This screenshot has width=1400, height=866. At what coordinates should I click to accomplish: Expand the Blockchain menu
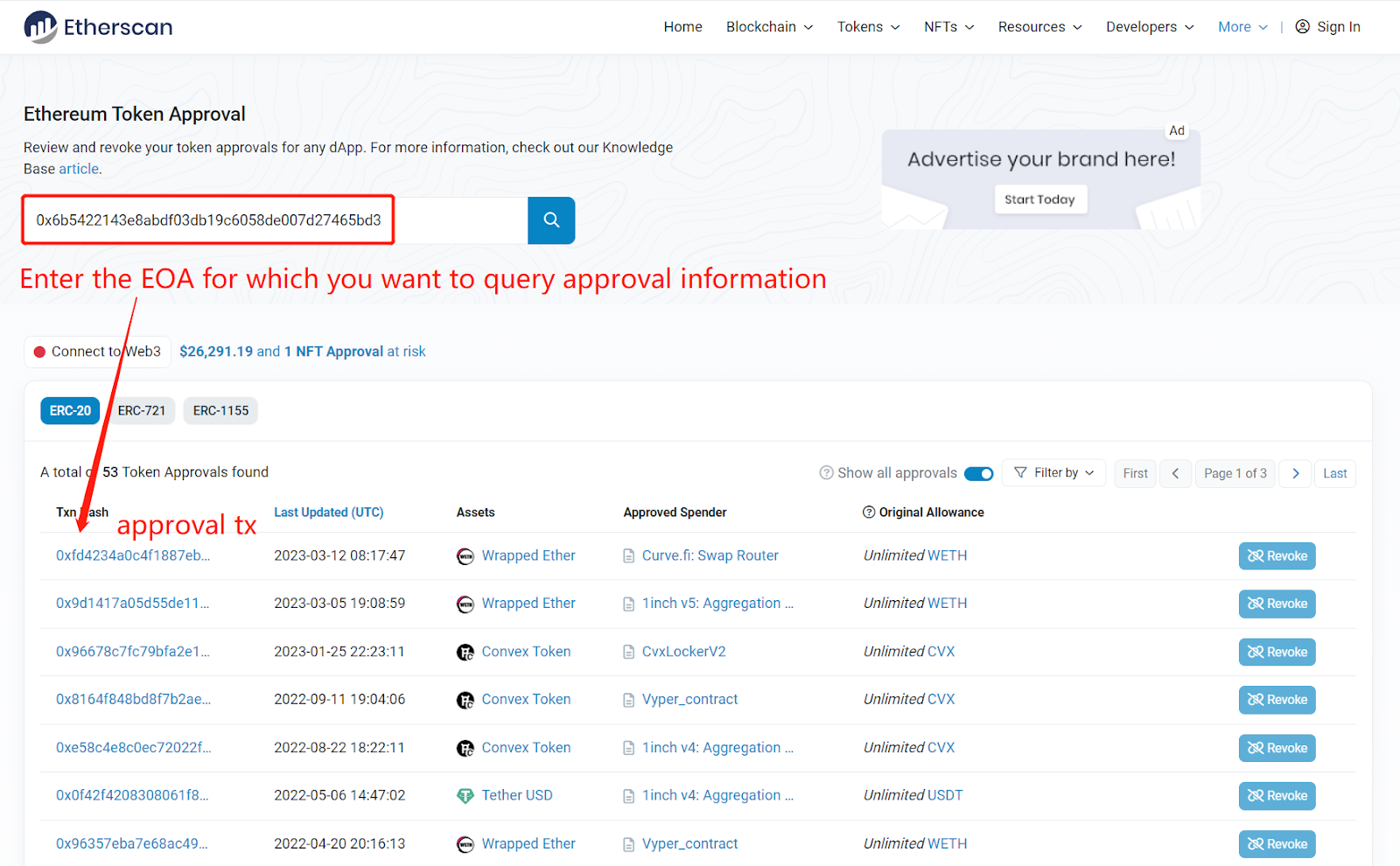point(769,27)
